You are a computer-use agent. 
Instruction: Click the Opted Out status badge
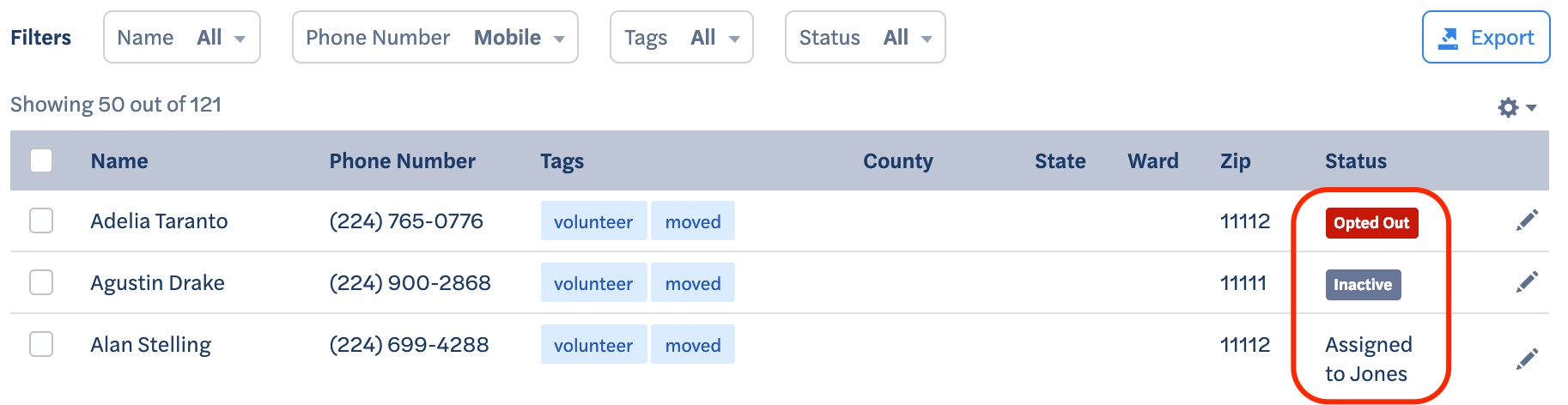[x=1371, y=222]
